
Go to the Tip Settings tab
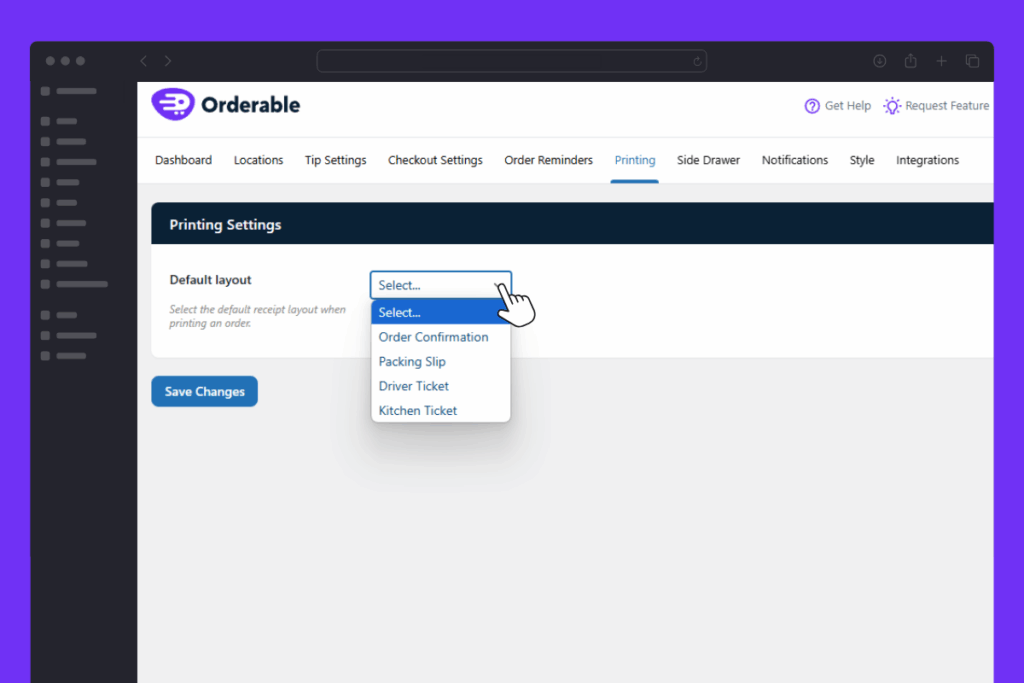pyautogui.click(x=335, y=160)
